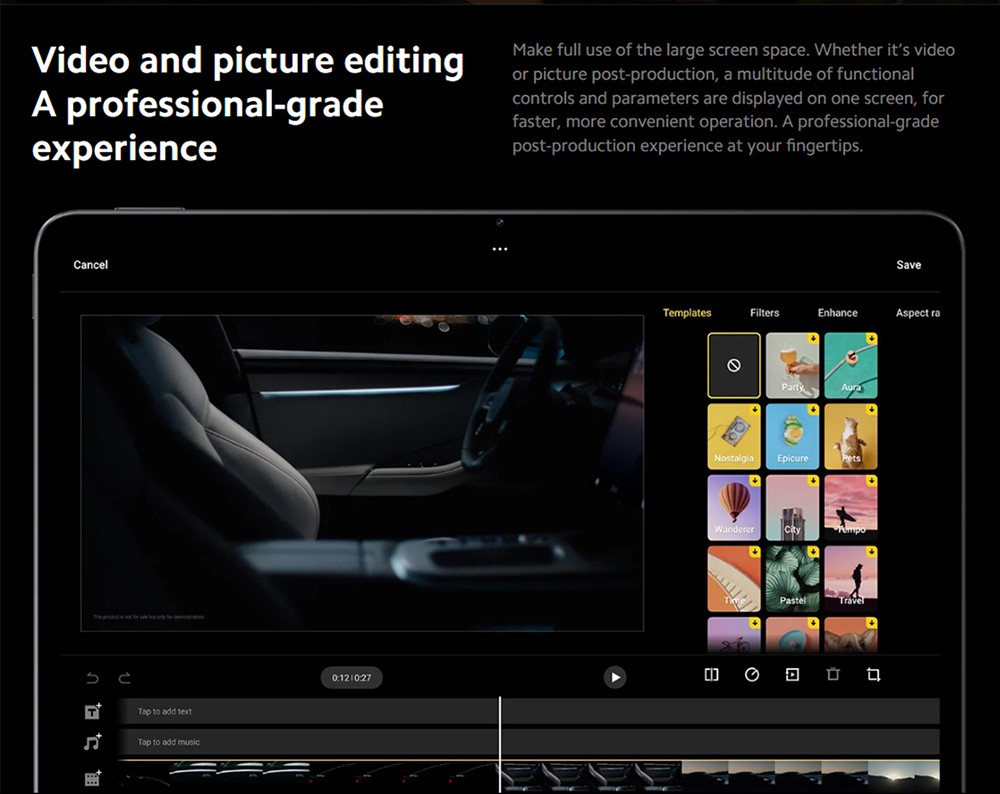Choose the Nostalgia template
Screen dimensions: 1000x794
[x=734, y=437]
